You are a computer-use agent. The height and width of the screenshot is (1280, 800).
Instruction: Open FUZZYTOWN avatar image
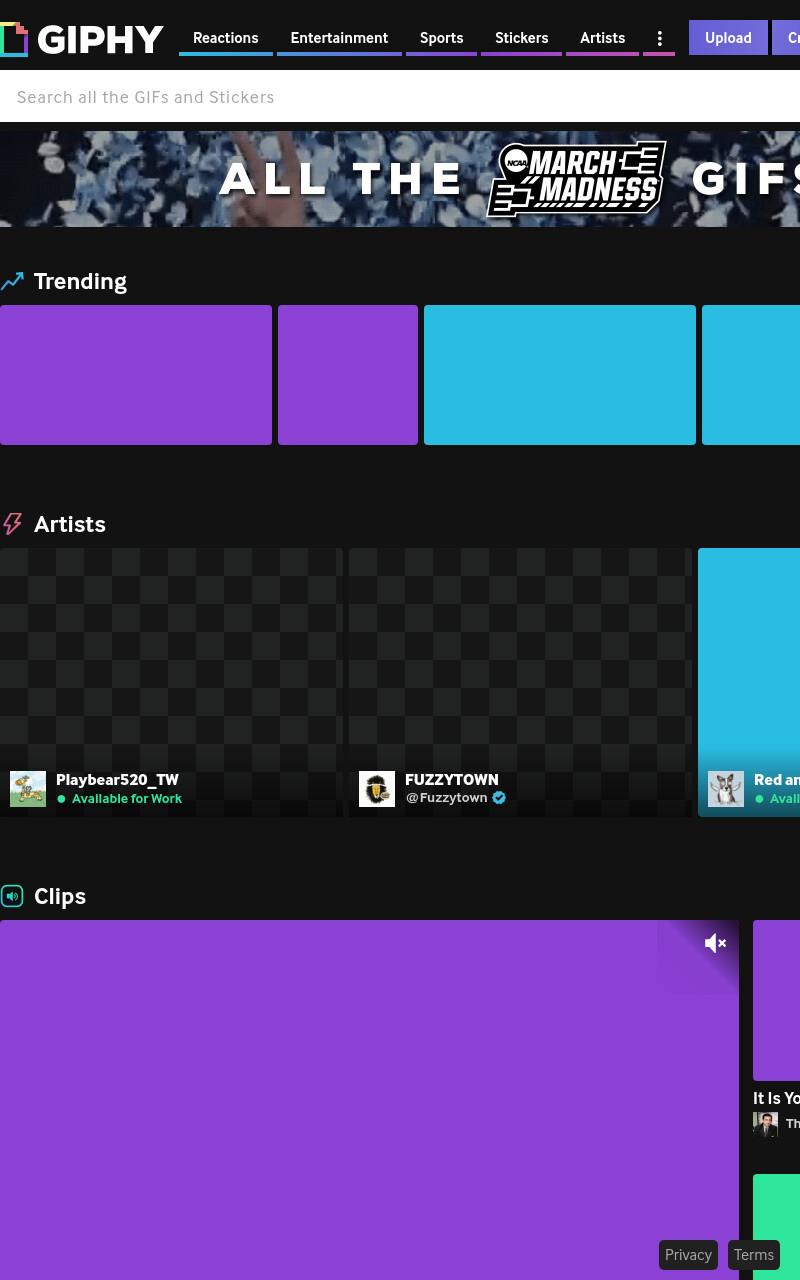tap(377, 789)
